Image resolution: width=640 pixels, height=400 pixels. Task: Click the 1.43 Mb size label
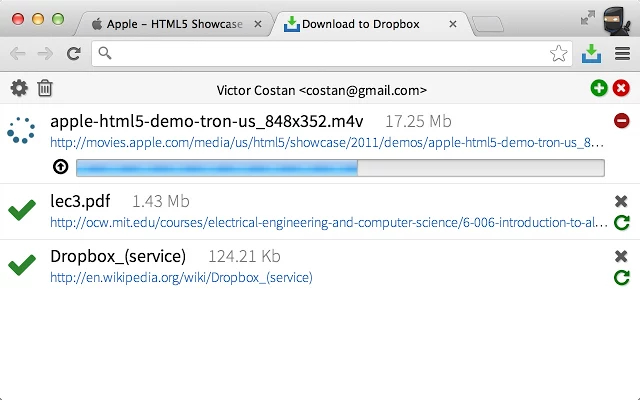click(x=161, y=201)
